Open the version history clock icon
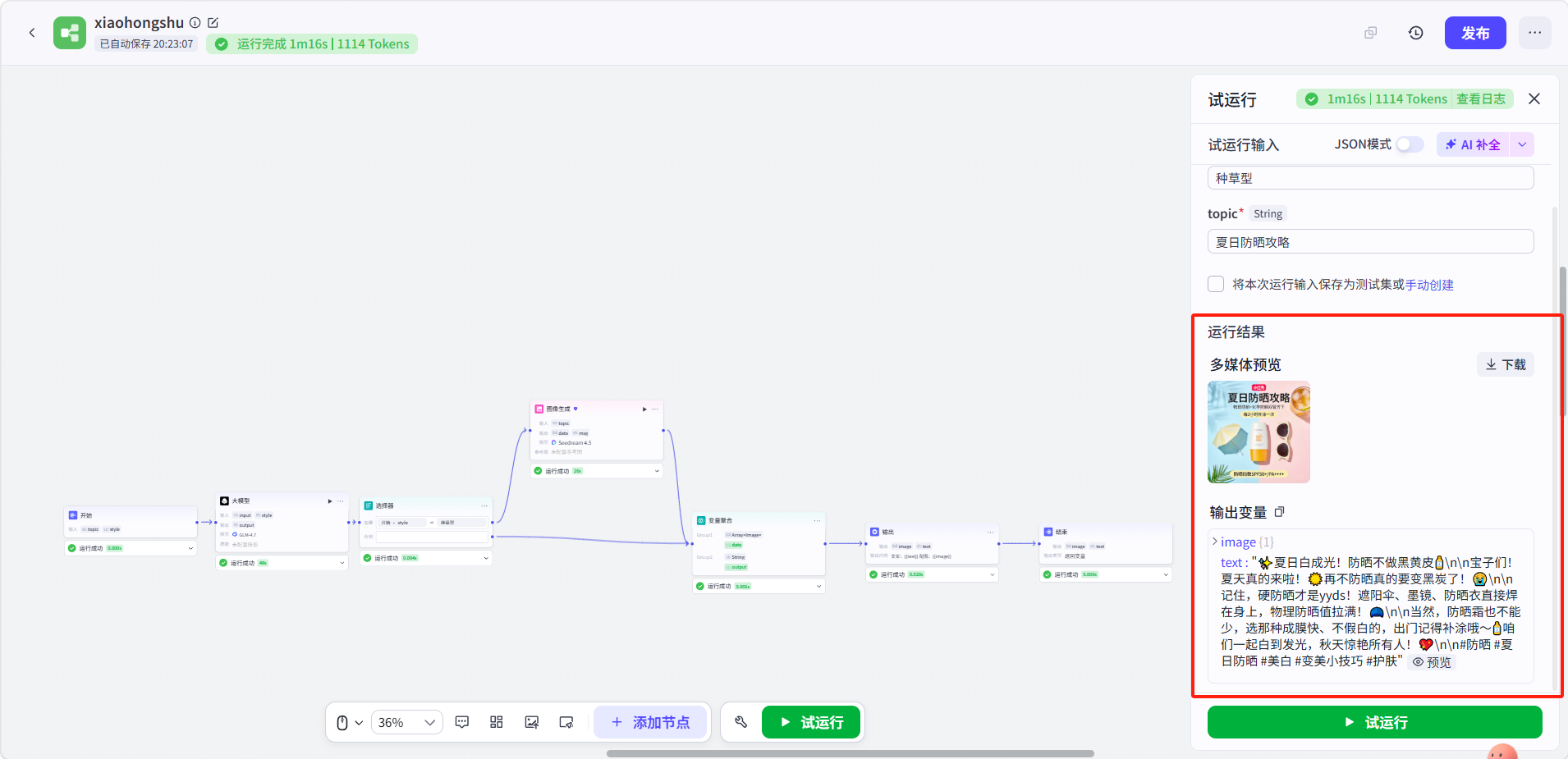 pos(1416,33)
